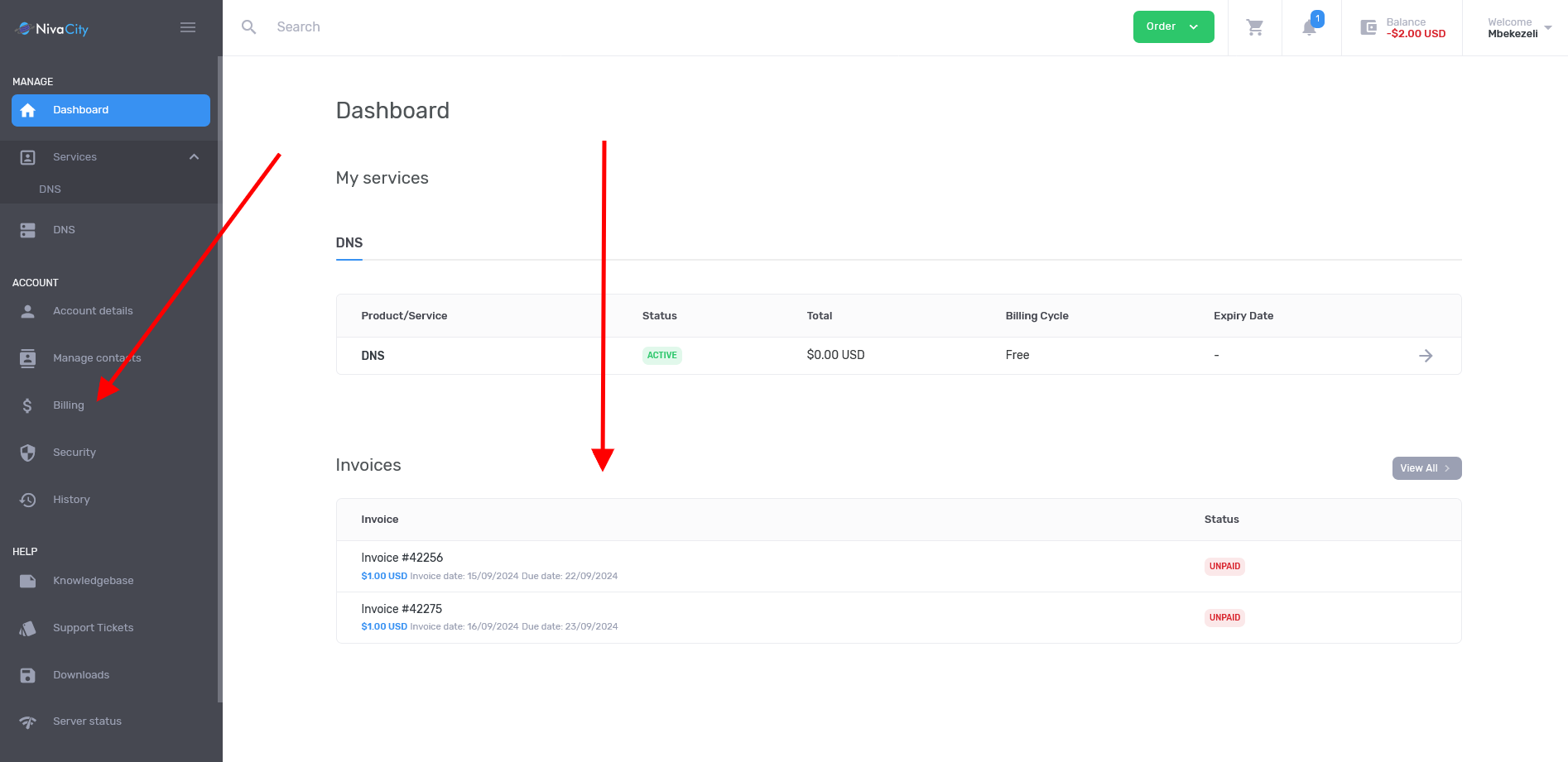Click the History clock icon
The width and height of the screenshot is (1568, 762).
[x=28, y=500]
